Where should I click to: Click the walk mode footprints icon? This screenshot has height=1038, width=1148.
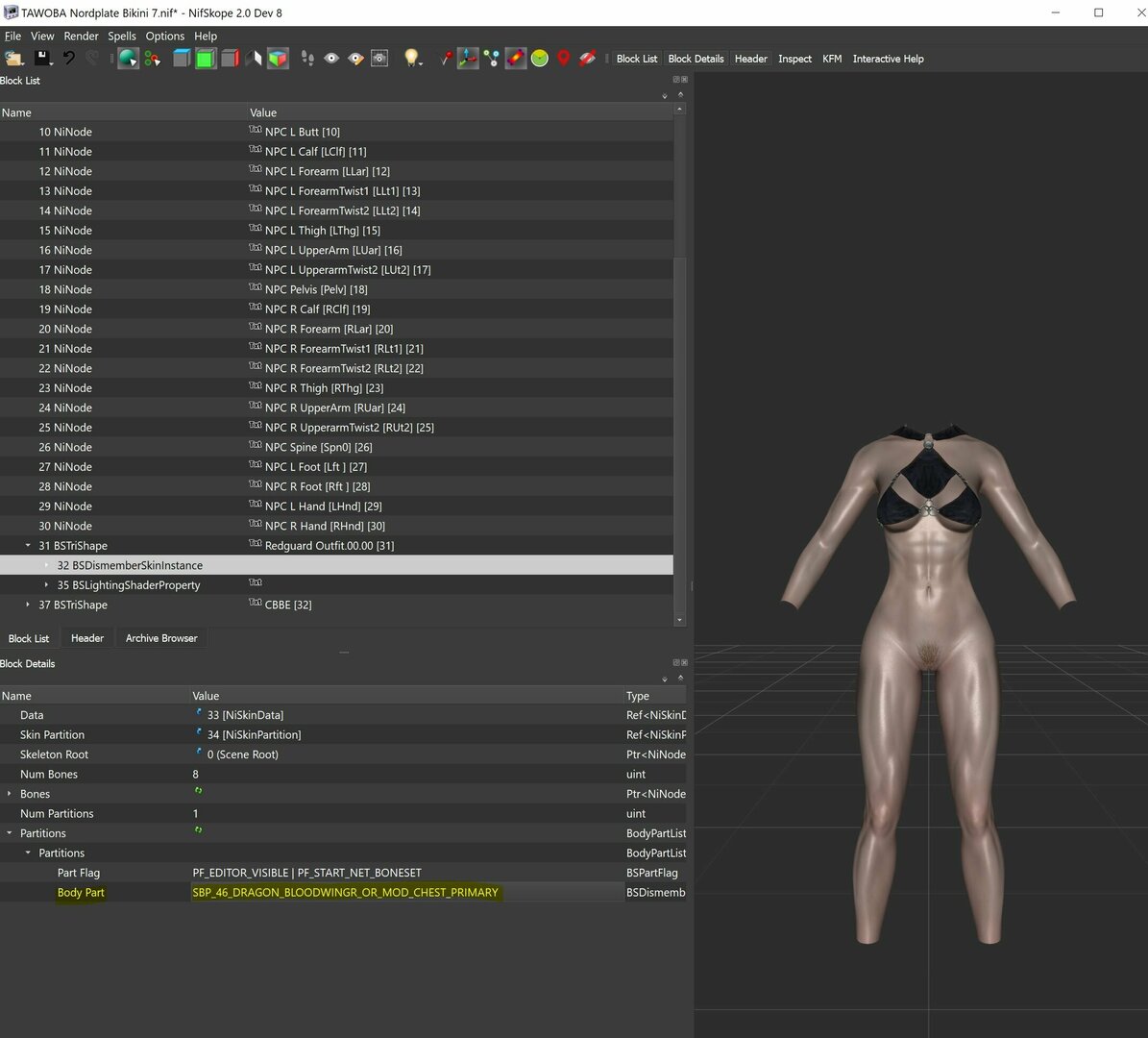[x=307, y=59]
